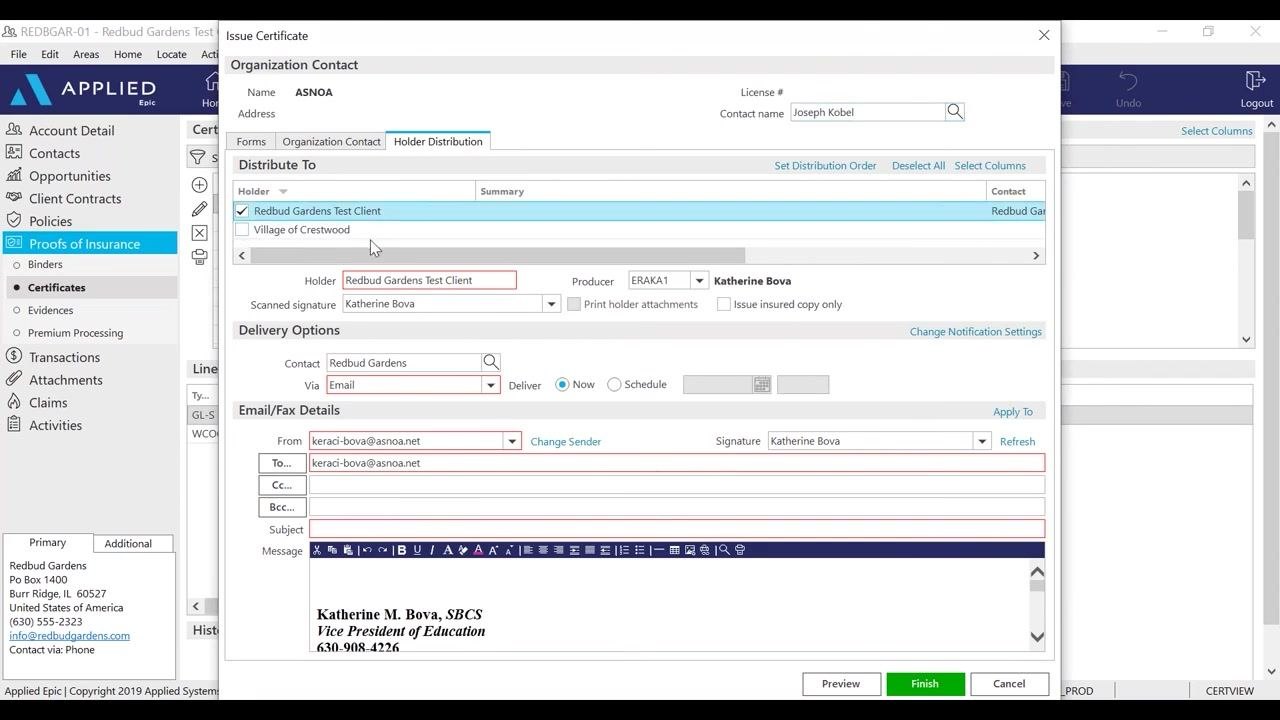Apply Underline formatting in the message editor
The height and width of the screenshot is (720, 1280).
coord(417,550)
